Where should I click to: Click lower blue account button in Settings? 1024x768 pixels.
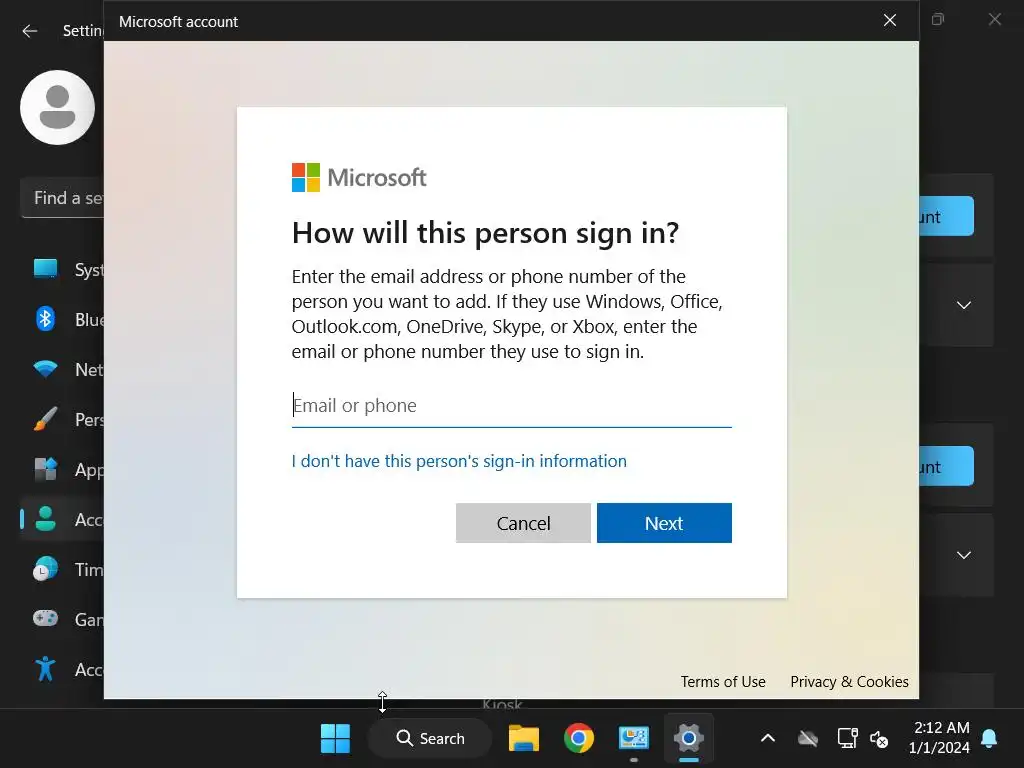click(x=946, y=466)
